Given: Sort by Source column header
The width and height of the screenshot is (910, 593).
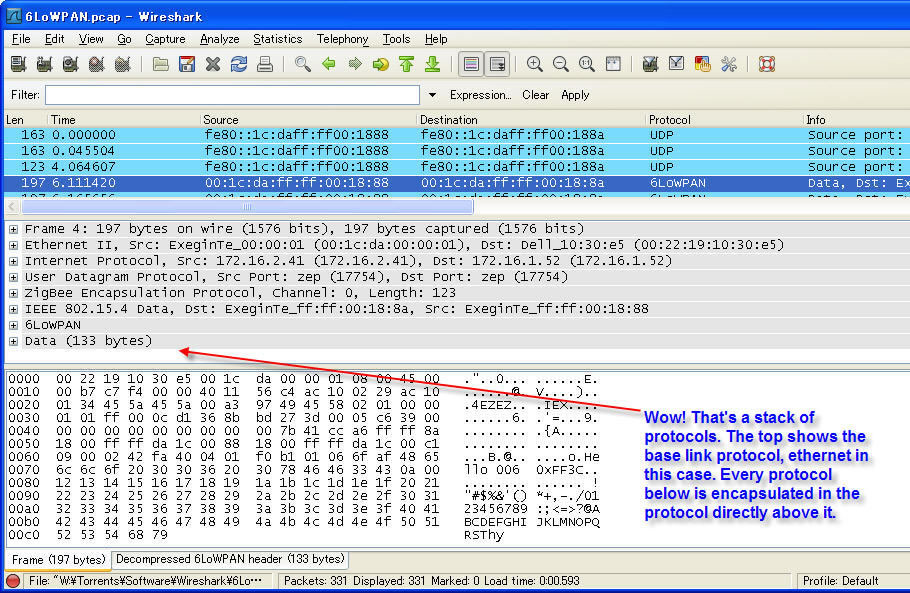Looking at the screenshot, I should [309, 120].
